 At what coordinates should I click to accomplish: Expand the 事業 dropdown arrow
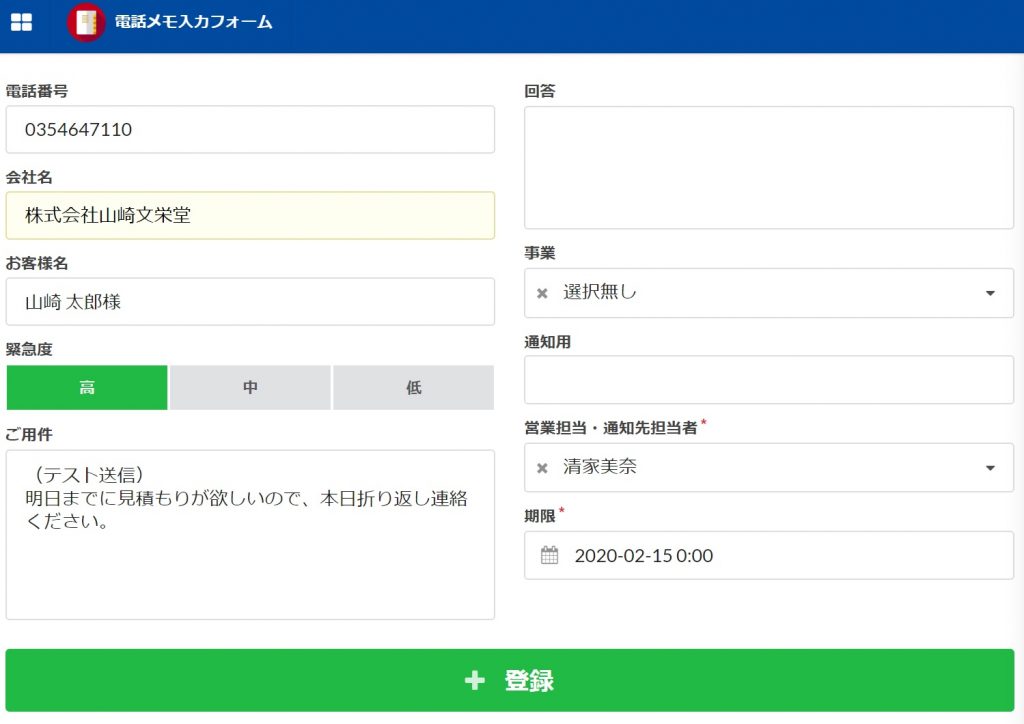(990, 293)
